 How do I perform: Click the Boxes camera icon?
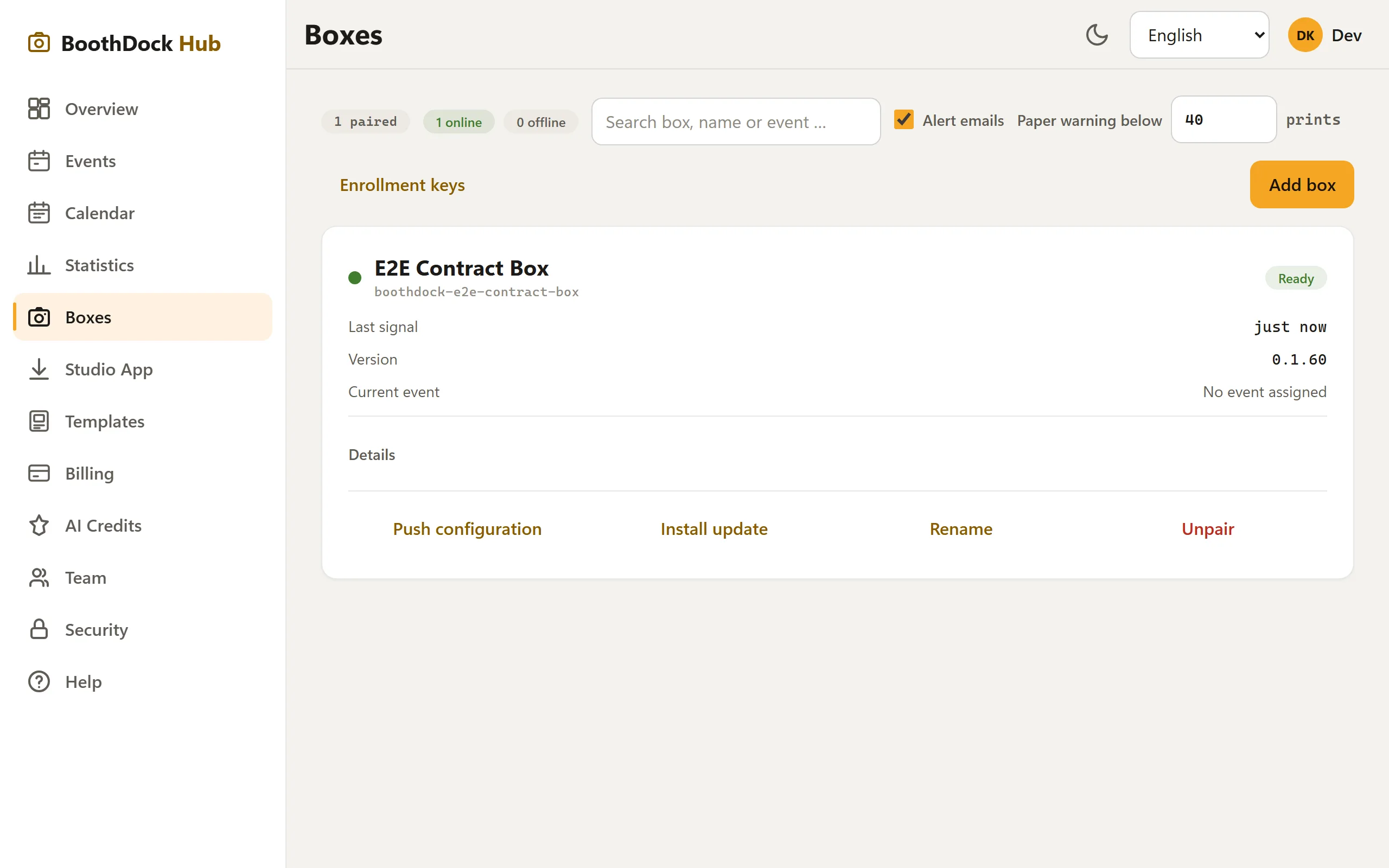coord(39,317)
